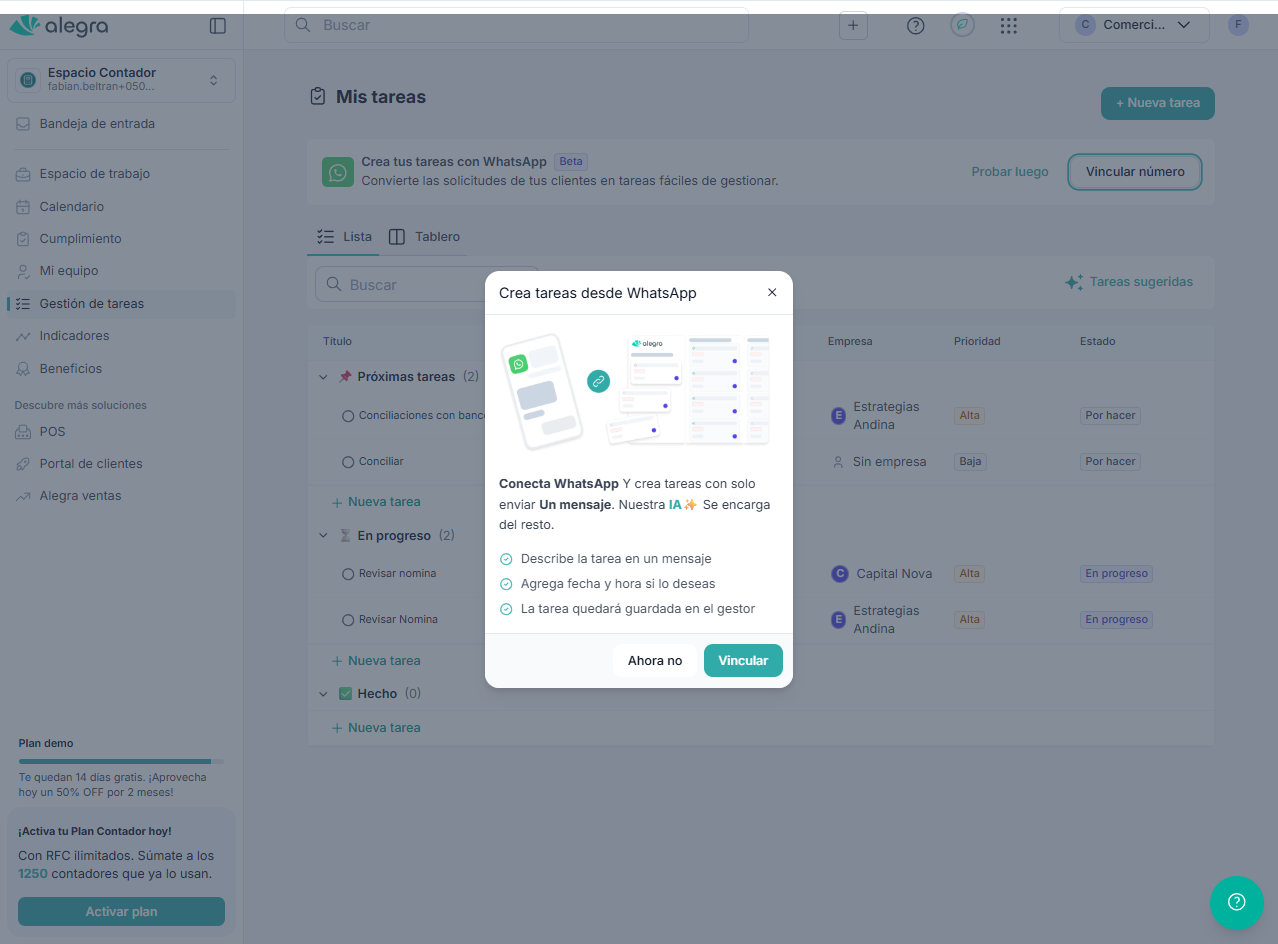The image size is (1278, 944).
Task: Toggle the Conciliar task circle
Action: (x=348, y=462)
